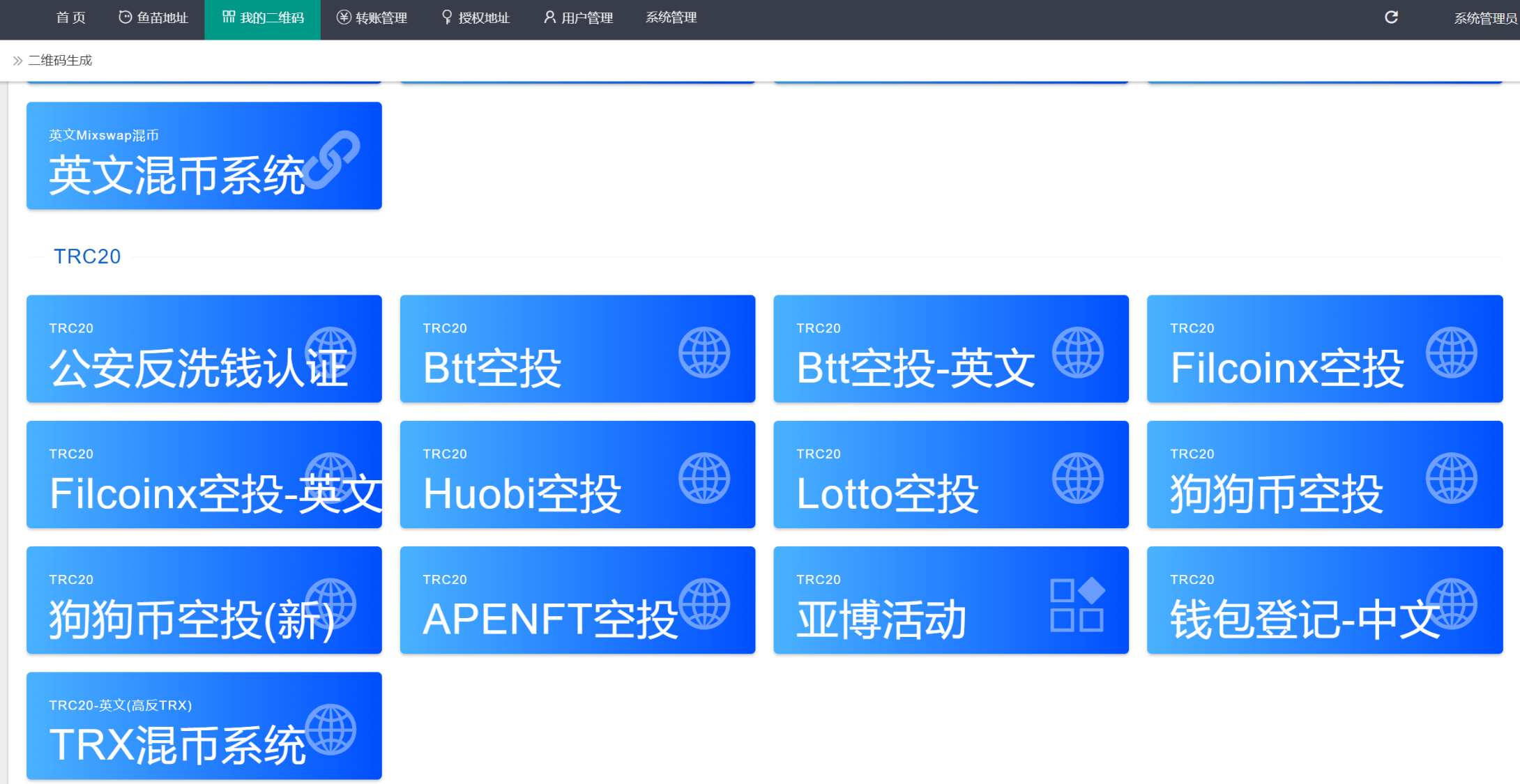1520x784 pixels.
Task: Open the TRX混币系统 card
Action: pos(204,725)
